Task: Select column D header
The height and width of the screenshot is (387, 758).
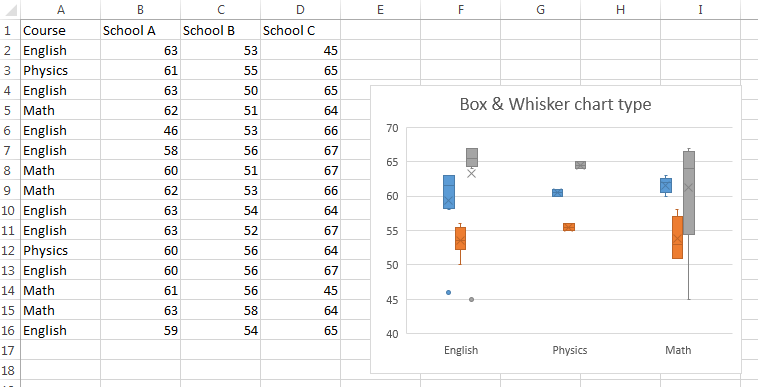Action: point(300,9)
